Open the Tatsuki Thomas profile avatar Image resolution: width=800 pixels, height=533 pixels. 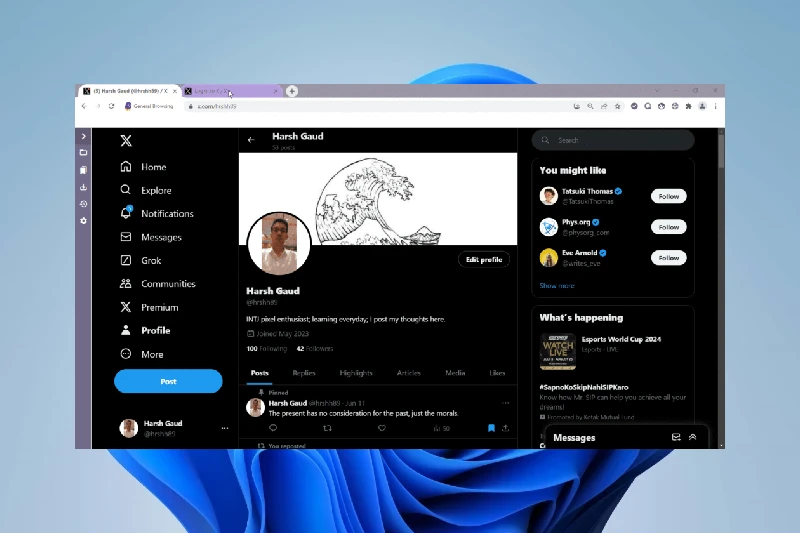point(548,196)
